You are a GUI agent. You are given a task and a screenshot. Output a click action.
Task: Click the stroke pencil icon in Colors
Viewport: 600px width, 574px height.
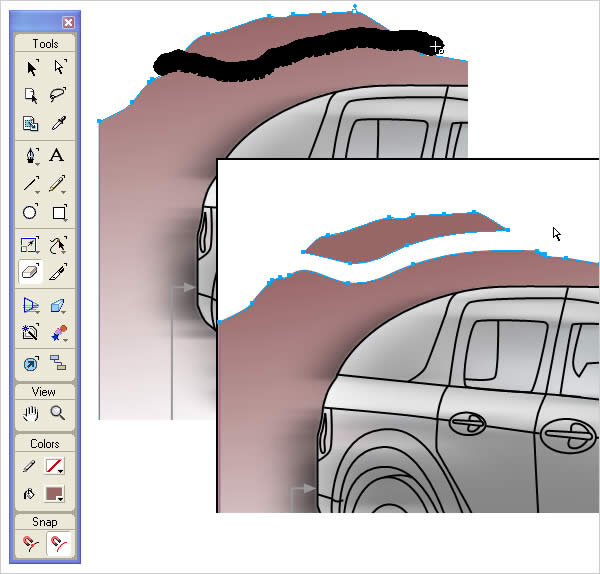click(29, 466)
